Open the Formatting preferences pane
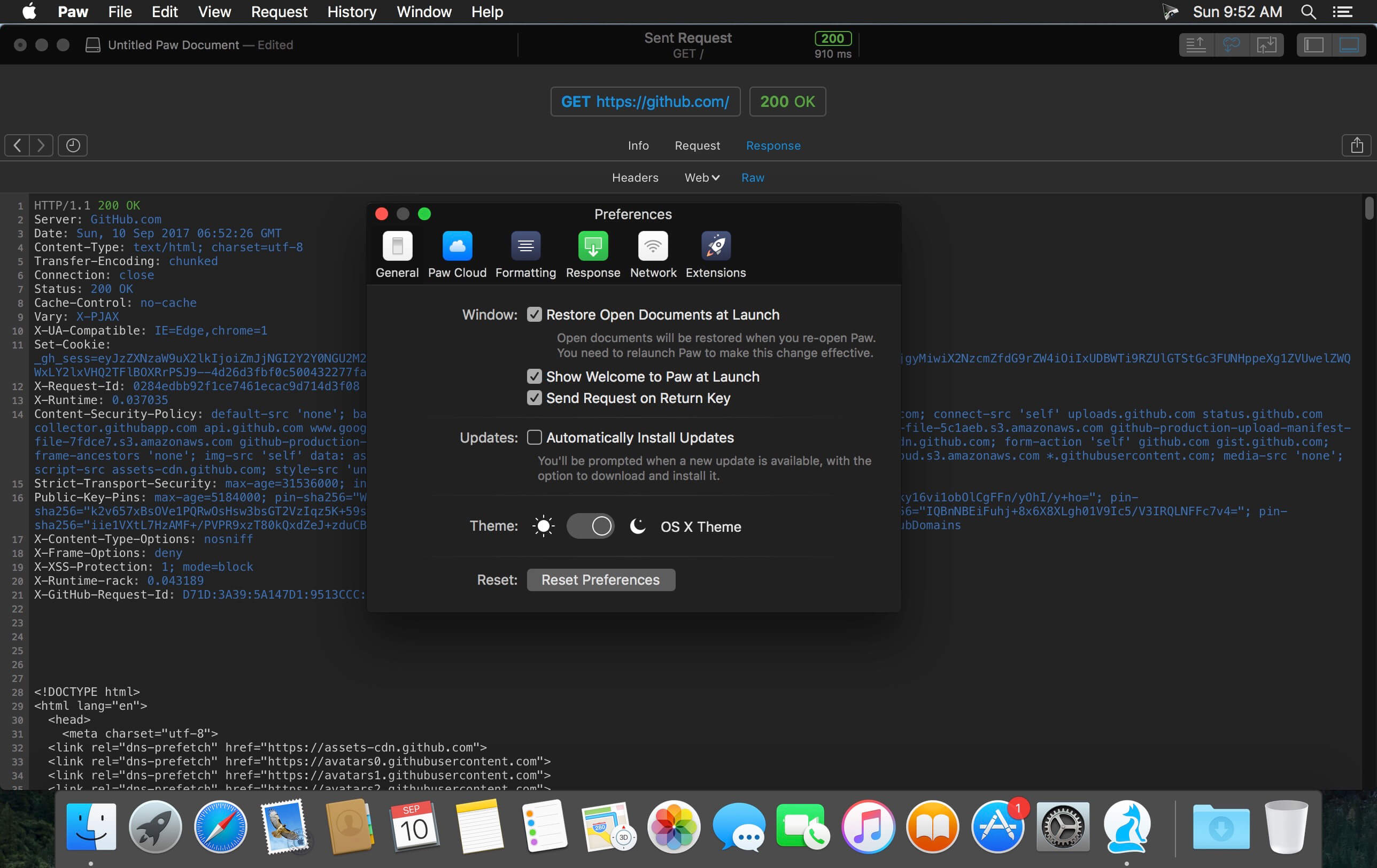1377x868 pixels. (x=525, y=255)
